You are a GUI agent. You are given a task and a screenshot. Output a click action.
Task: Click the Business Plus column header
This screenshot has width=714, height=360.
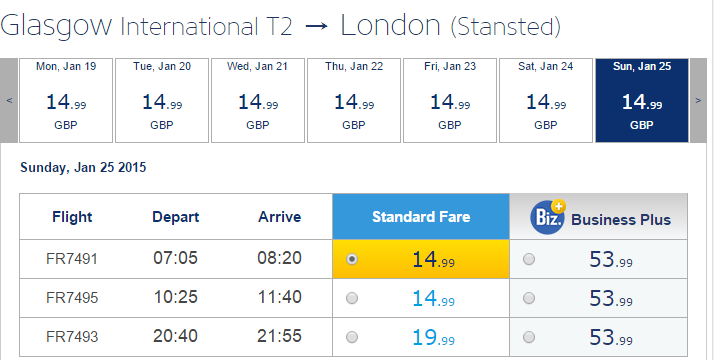[x=598, y=217]
